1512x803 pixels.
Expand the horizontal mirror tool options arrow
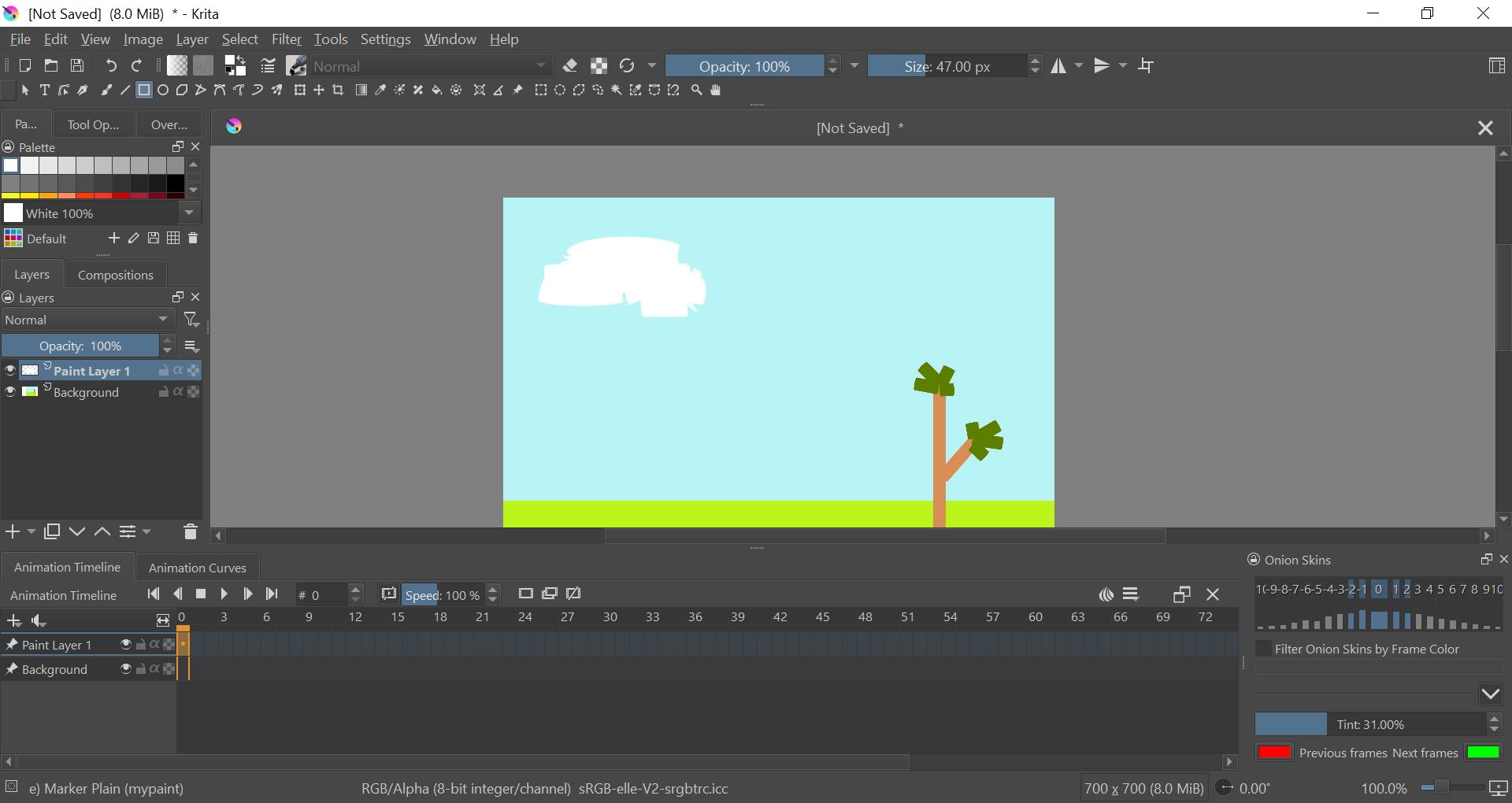pyautogui.click(x=1080, y=66)
